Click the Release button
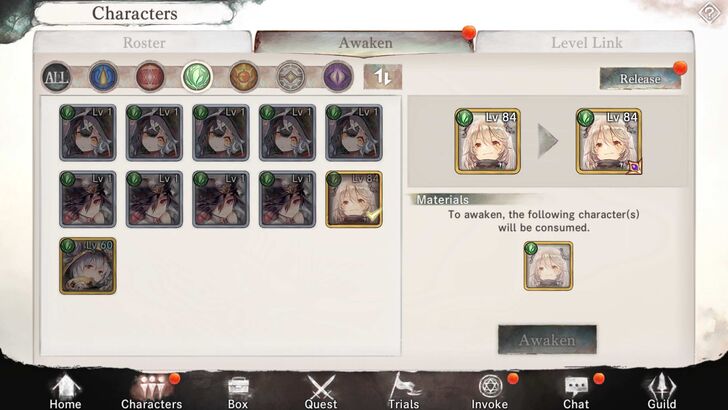The height and width of the screenshot is (410, 728). click(x=640, y=78)
